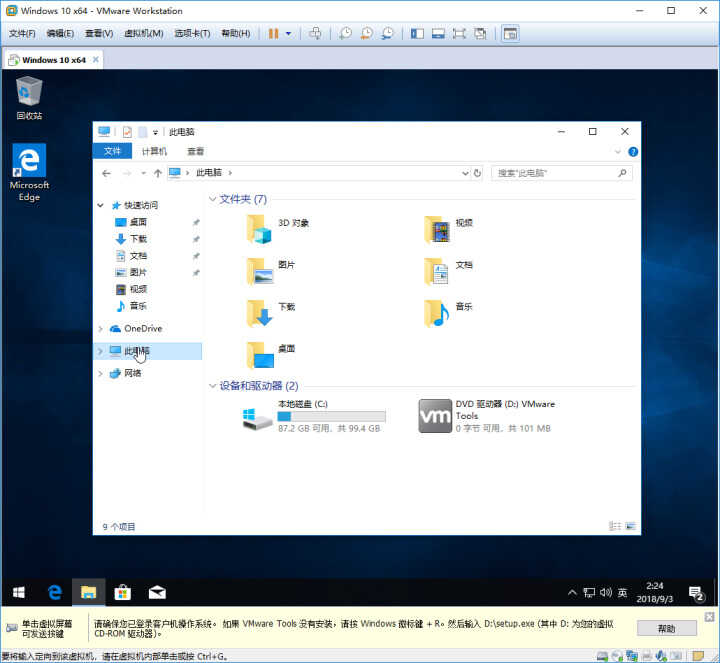This screenshot has width=720, height=663.
Task: Click the VMware pause virtual machine button
Action: tap(273, 34)
